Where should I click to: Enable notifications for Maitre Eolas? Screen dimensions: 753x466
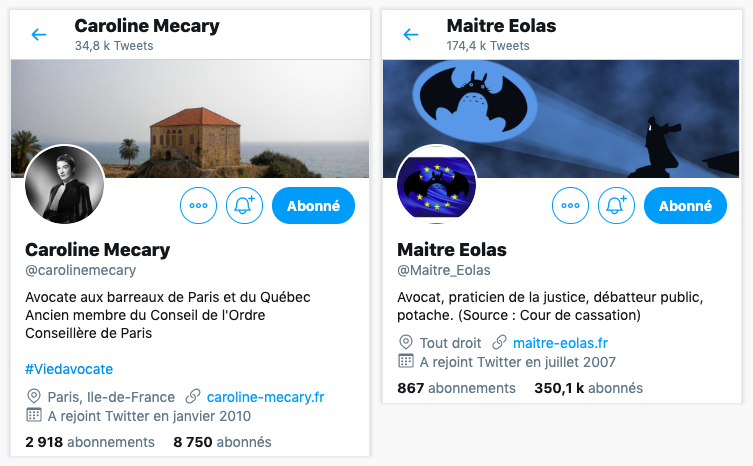(x=616, y=206)
